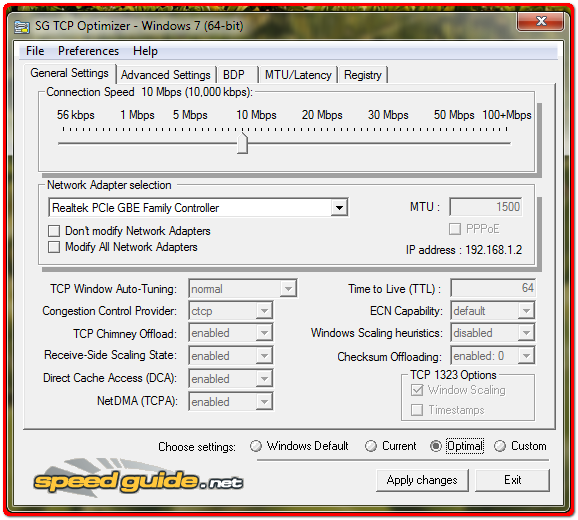The width and height of the screenshot is (578, 520).
Task: Set slider at the 56 kbps mark
Action: 63,143
